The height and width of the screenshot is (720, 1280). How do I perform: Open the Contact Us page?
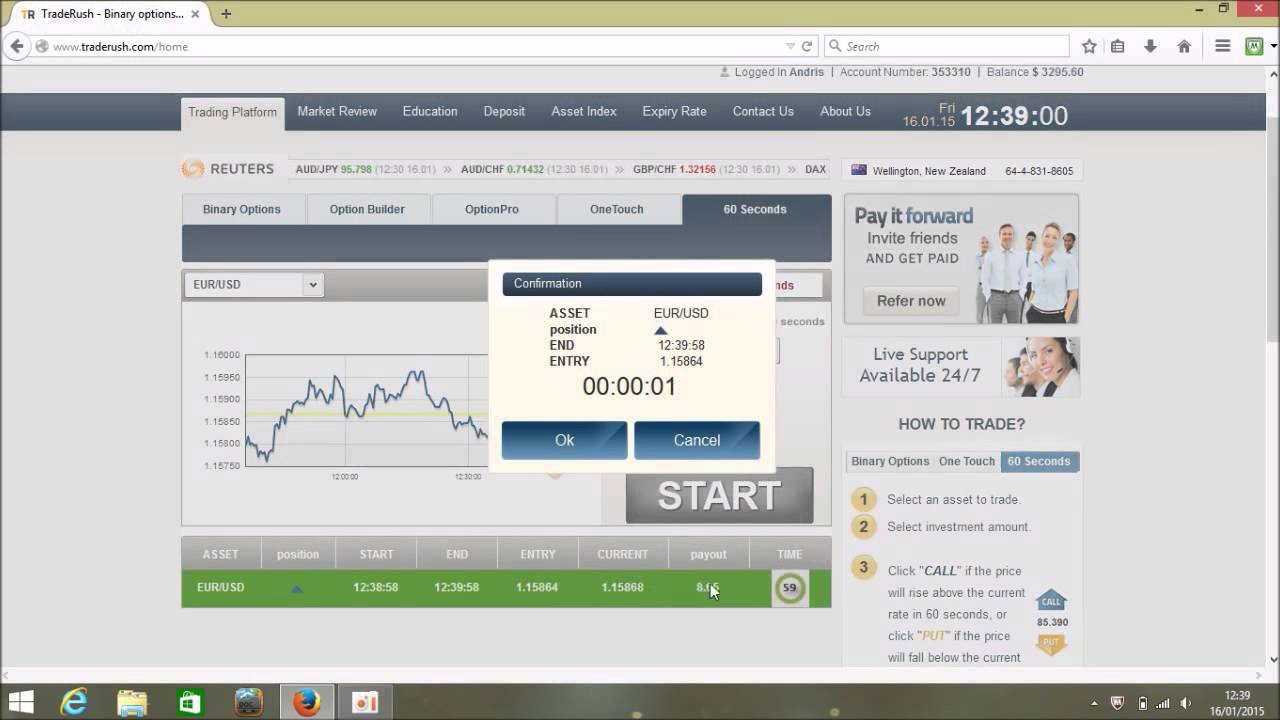tap(763, 111)
